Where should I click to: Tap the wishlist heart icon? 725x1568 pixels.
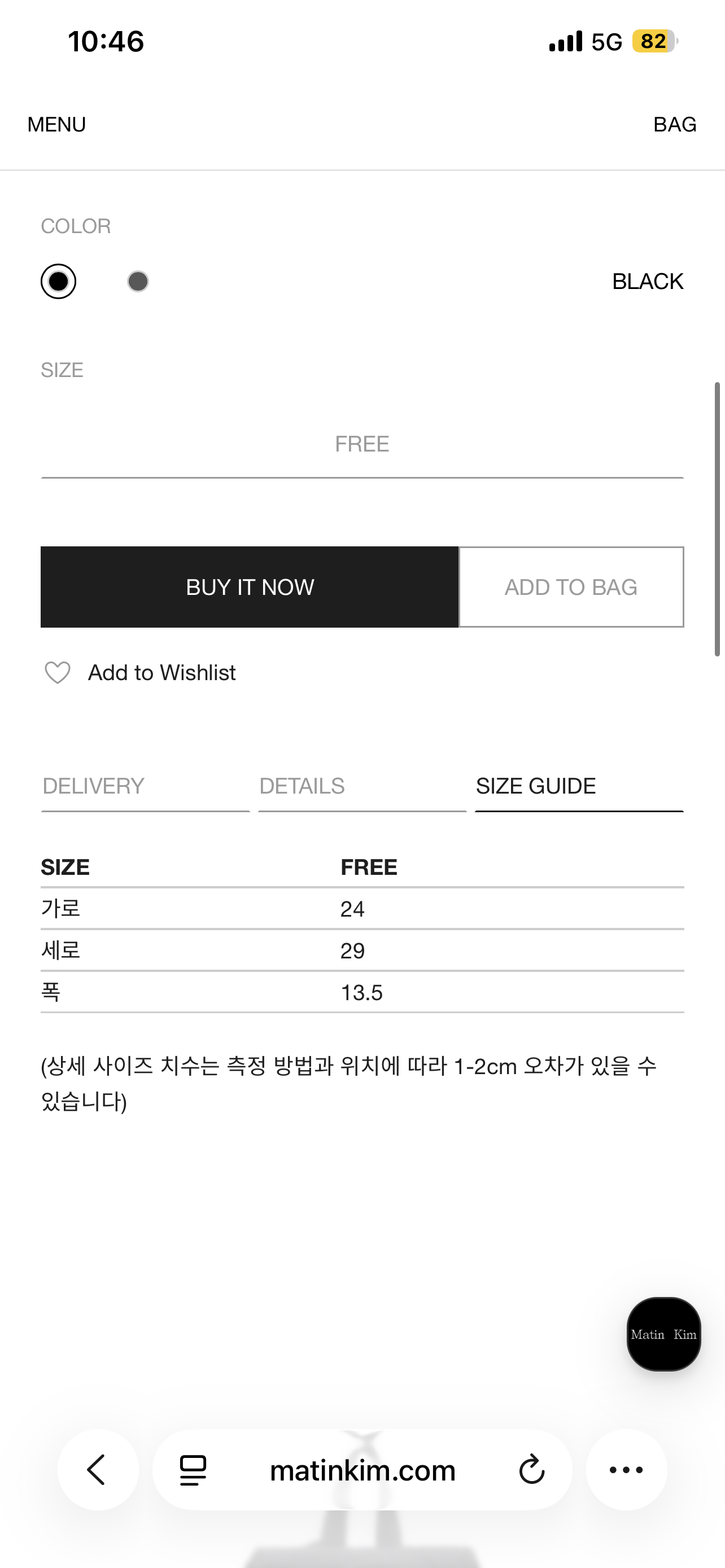click(58, 673)
